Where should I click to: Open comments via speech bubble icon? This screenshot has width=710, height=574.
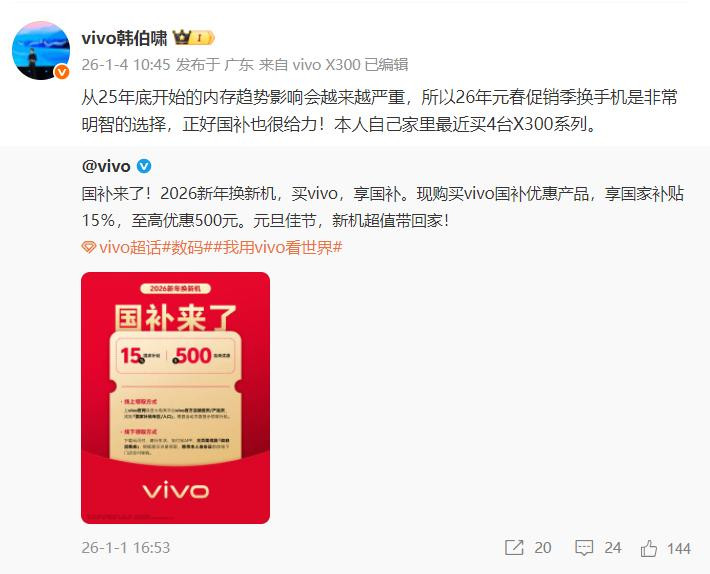[x=584, y=548]
